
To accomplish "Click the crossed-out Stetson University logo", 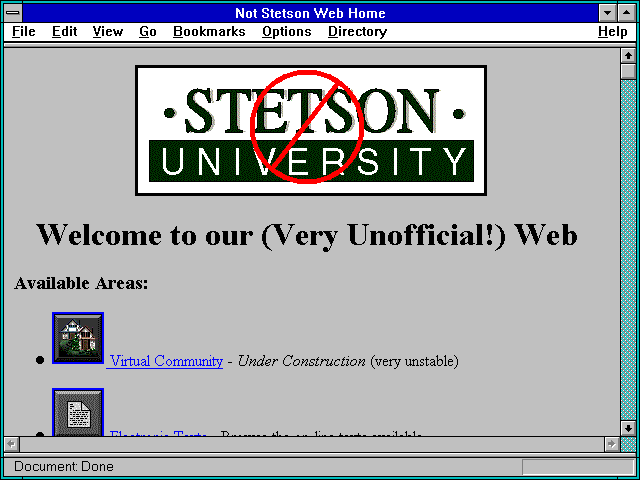I will pyautogui.click(x=311, y=130).
